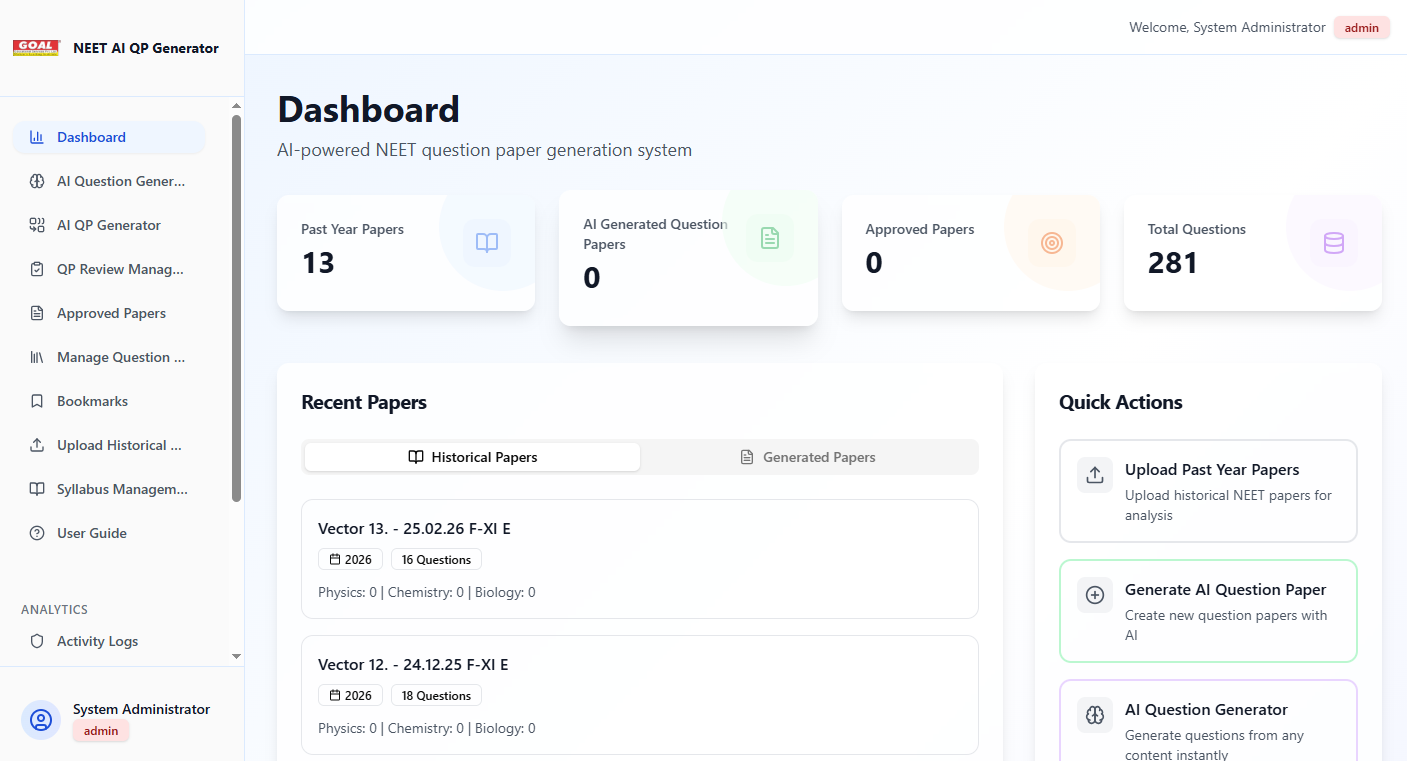
Task: Click the database icon on Total Questions card
Action: coord(1333,243)
